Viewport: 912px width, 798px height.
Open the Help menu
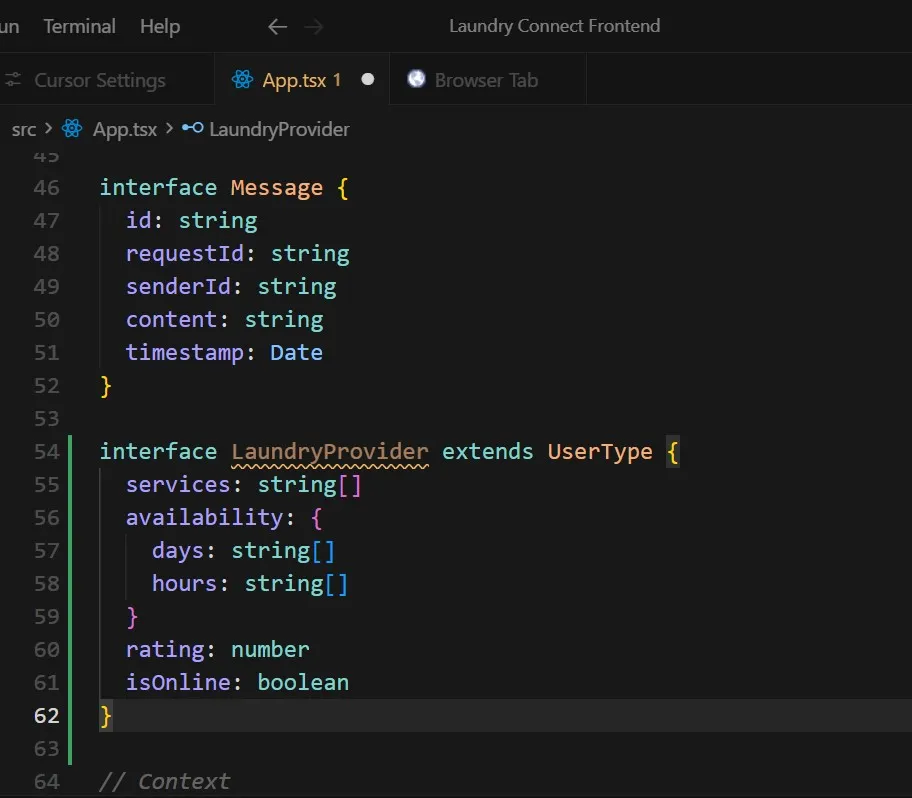click(159, 27)
